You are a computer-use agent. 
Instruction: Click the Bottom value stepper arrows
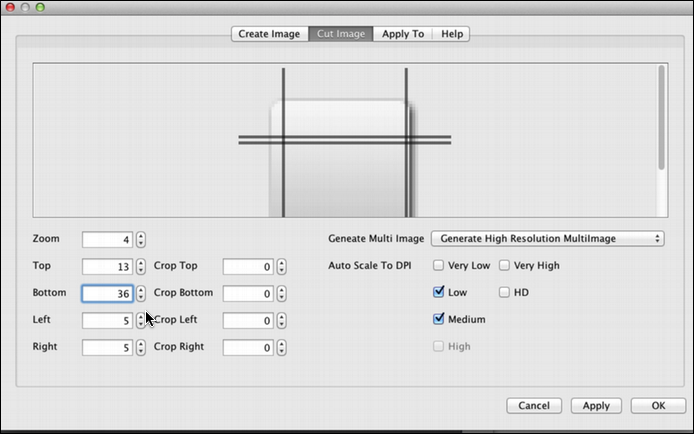click(x=141, y=293)
